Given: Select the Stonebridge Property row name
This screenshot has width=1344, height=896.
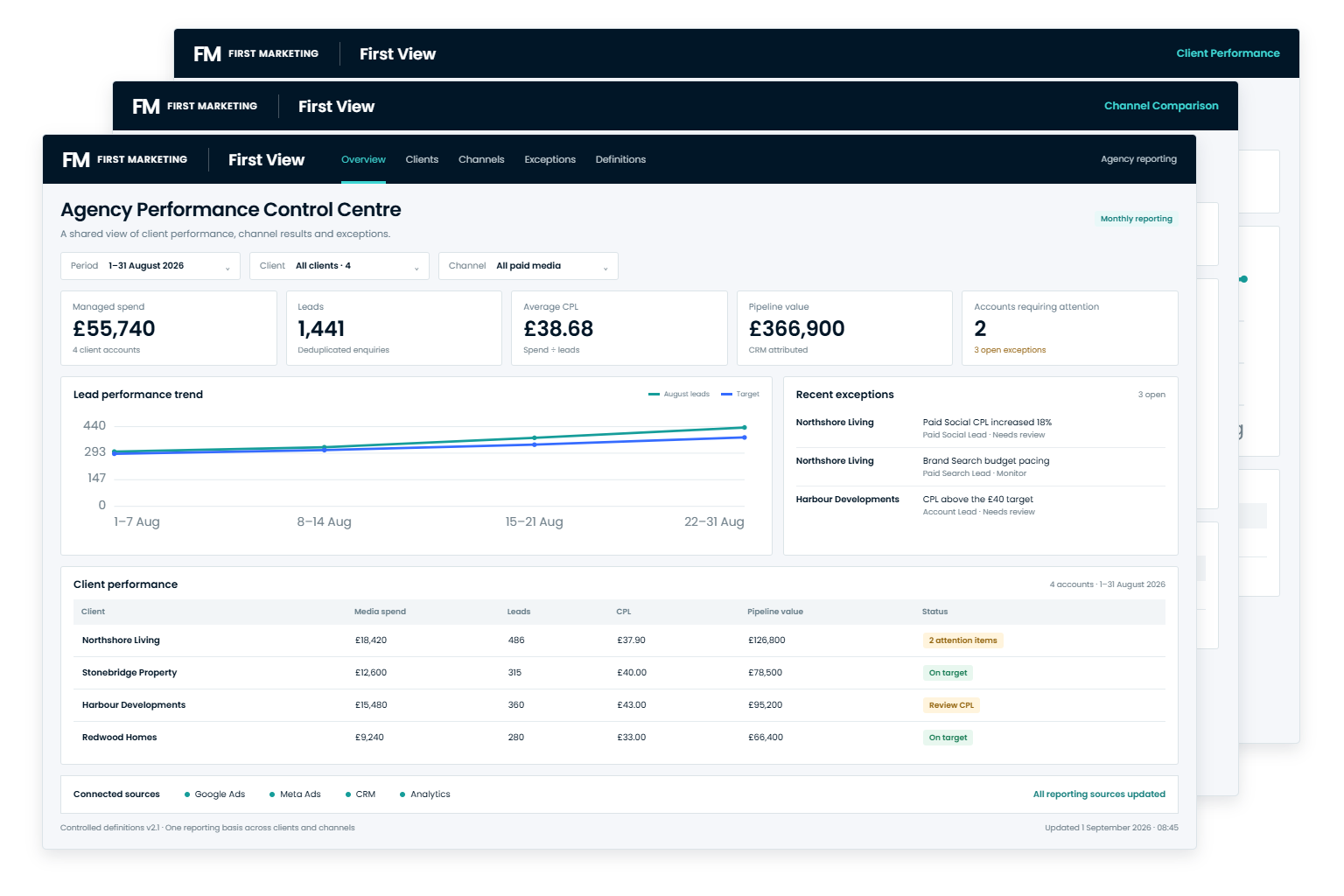Looking at the screenshot, I should point(129,673).
